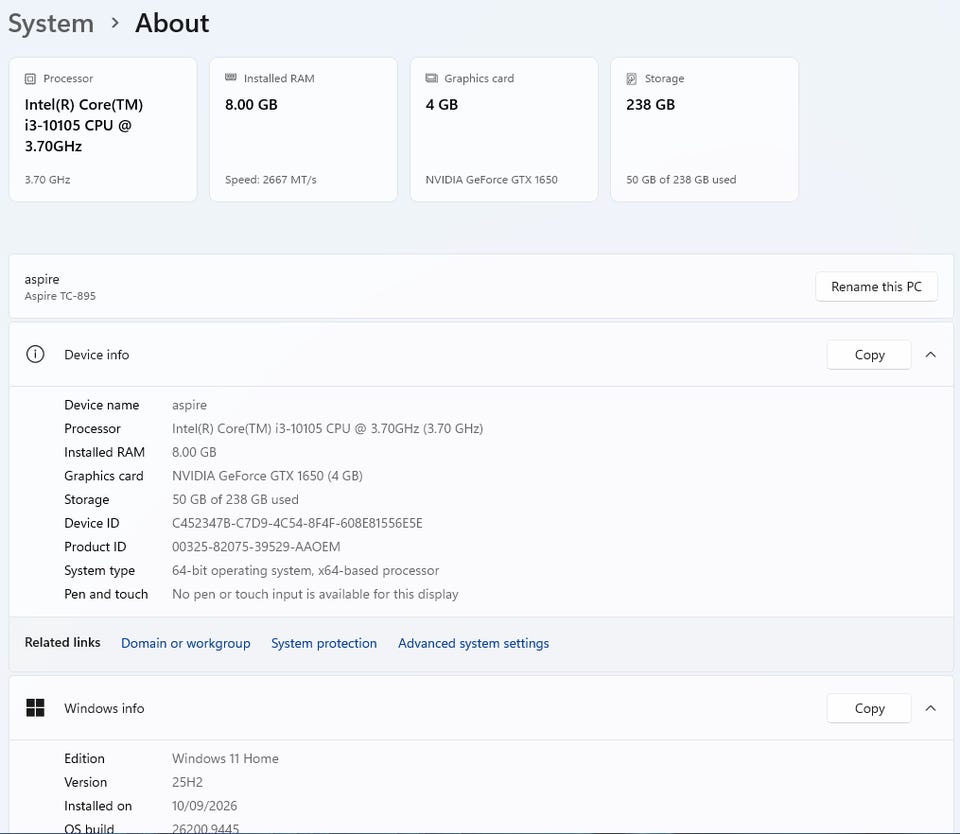Viewport: 960px width, 834px height.
Task: Click the Graphics card summary card
Action: (x=504, y=129)
